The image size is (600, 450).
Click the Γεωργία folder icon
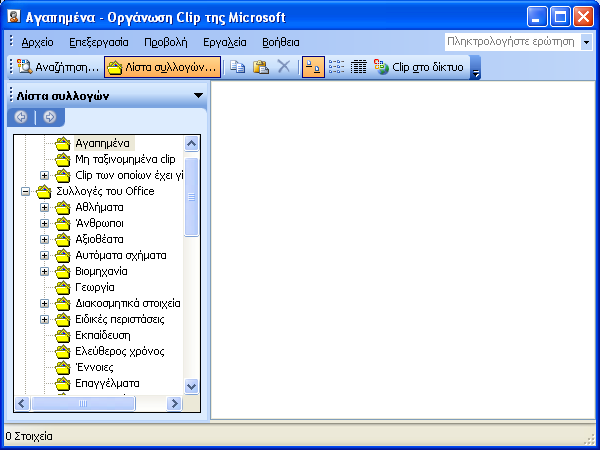(x=63, y=287)
